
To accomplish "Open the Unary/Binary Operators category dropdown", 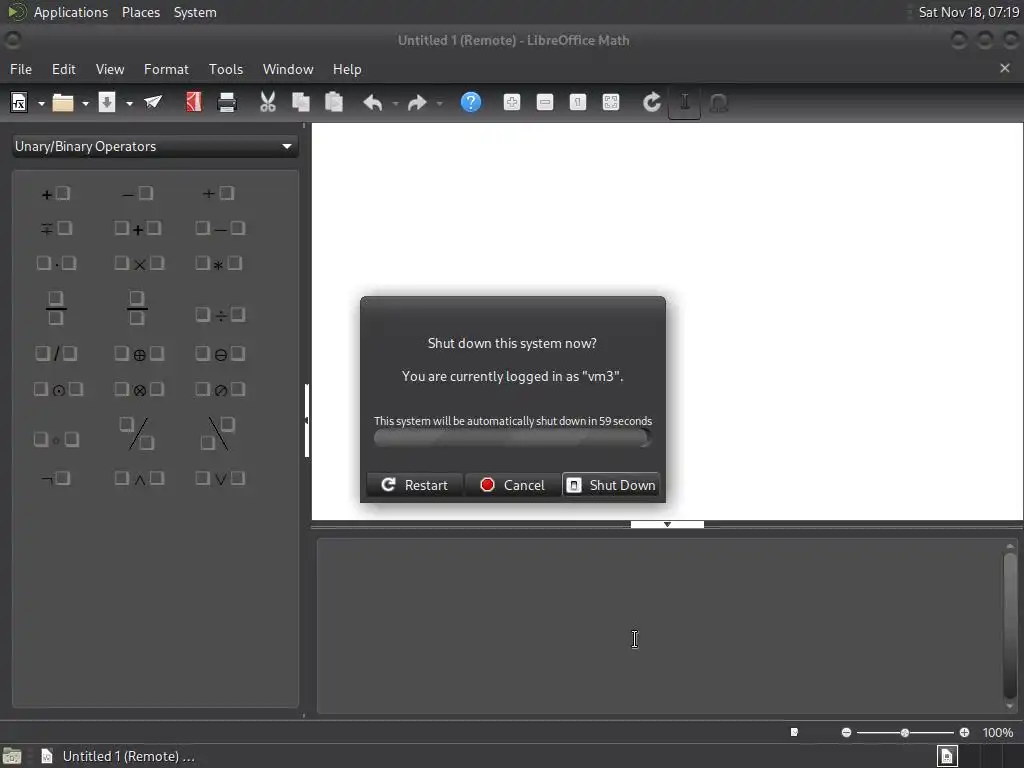I will (155, 146).
